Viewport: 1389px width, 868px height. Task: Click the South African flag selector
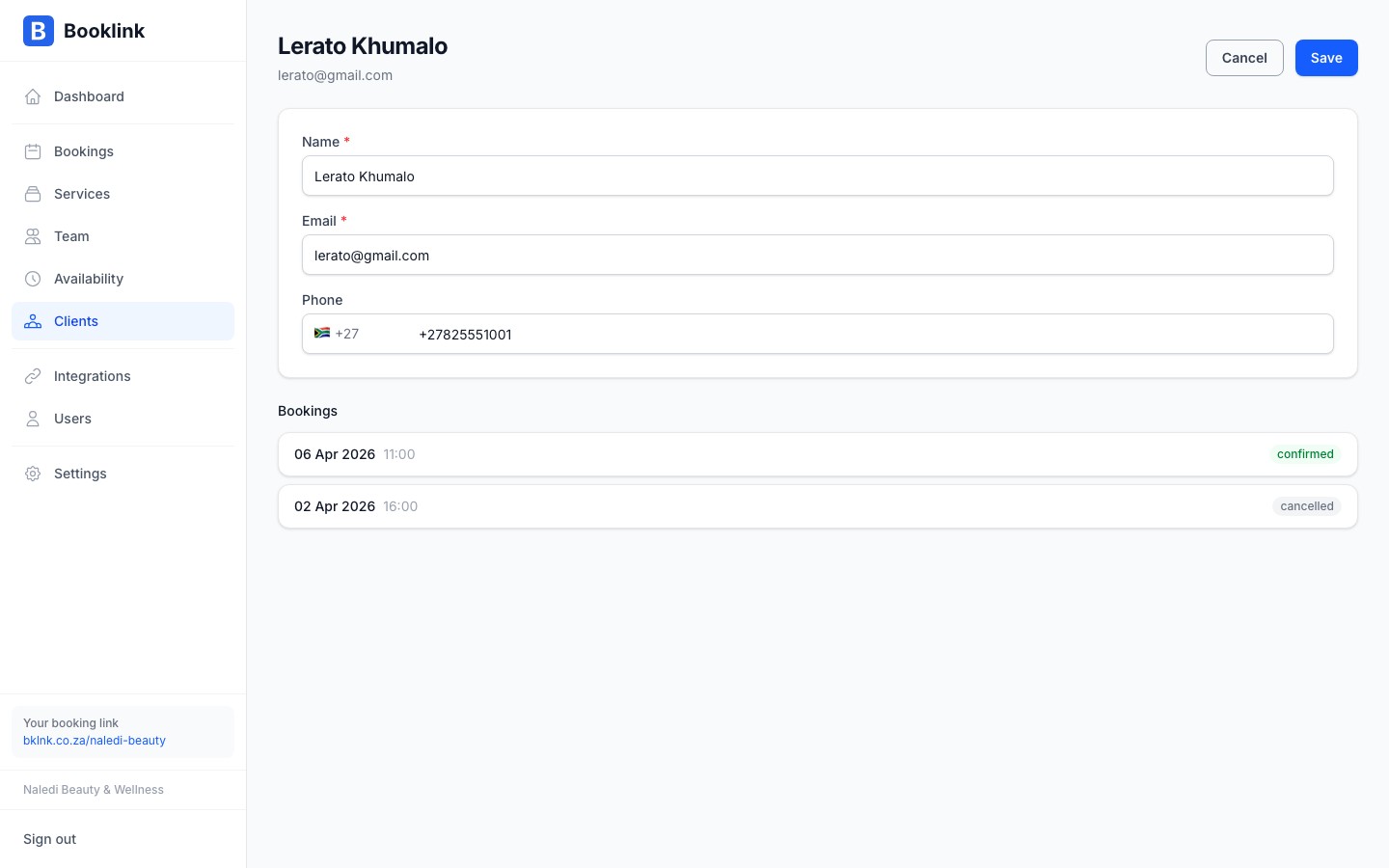tap(322, 334)
